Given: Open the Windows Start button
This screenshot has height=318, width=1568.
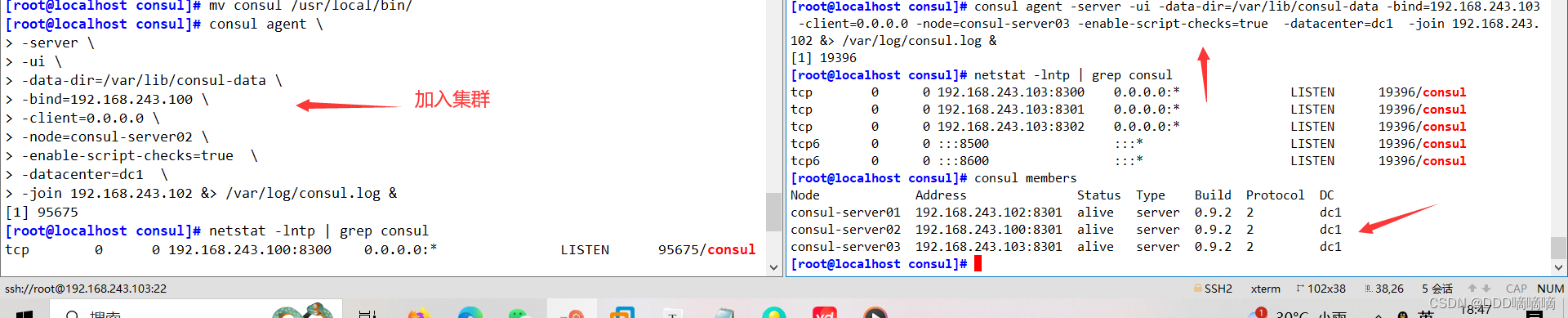Looking at the screenshot, I should [x=24, y=314].
